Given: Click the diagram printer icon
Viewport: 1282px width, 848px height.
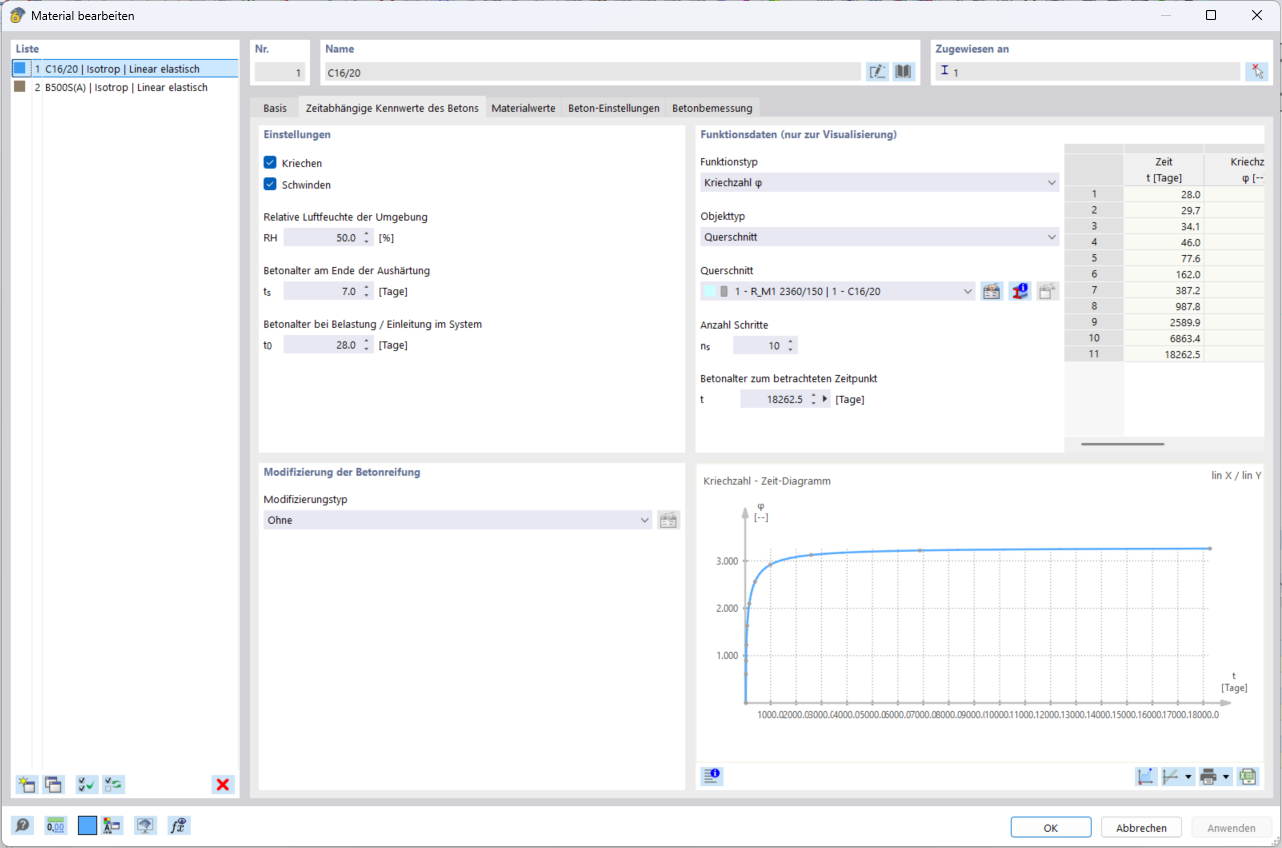Looking at the screenshot, I should pyautogui.click(x=1209, y=776).
